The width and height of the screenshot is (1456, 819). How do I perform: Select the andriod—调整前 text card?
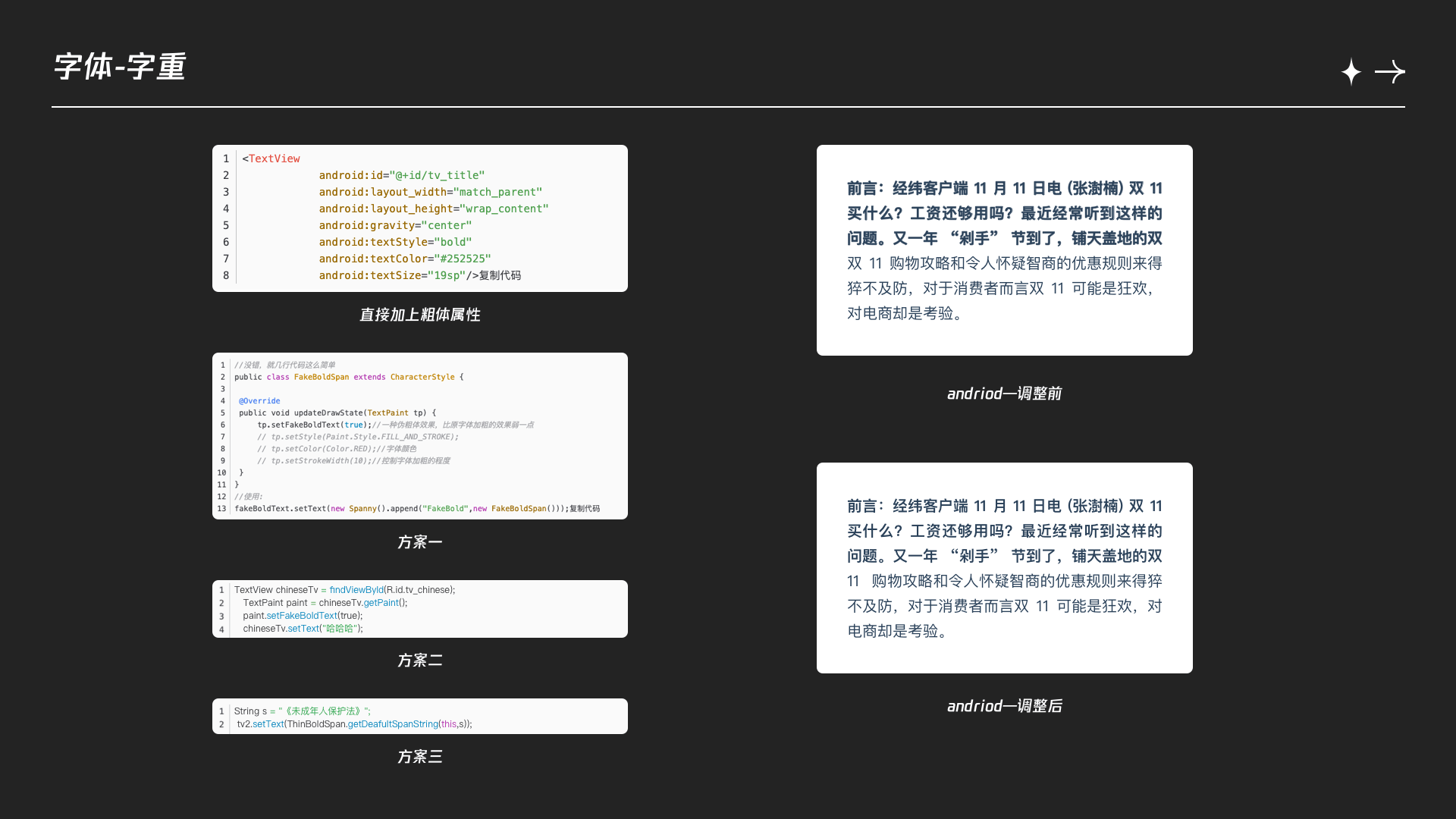[x=1004, y=249]
